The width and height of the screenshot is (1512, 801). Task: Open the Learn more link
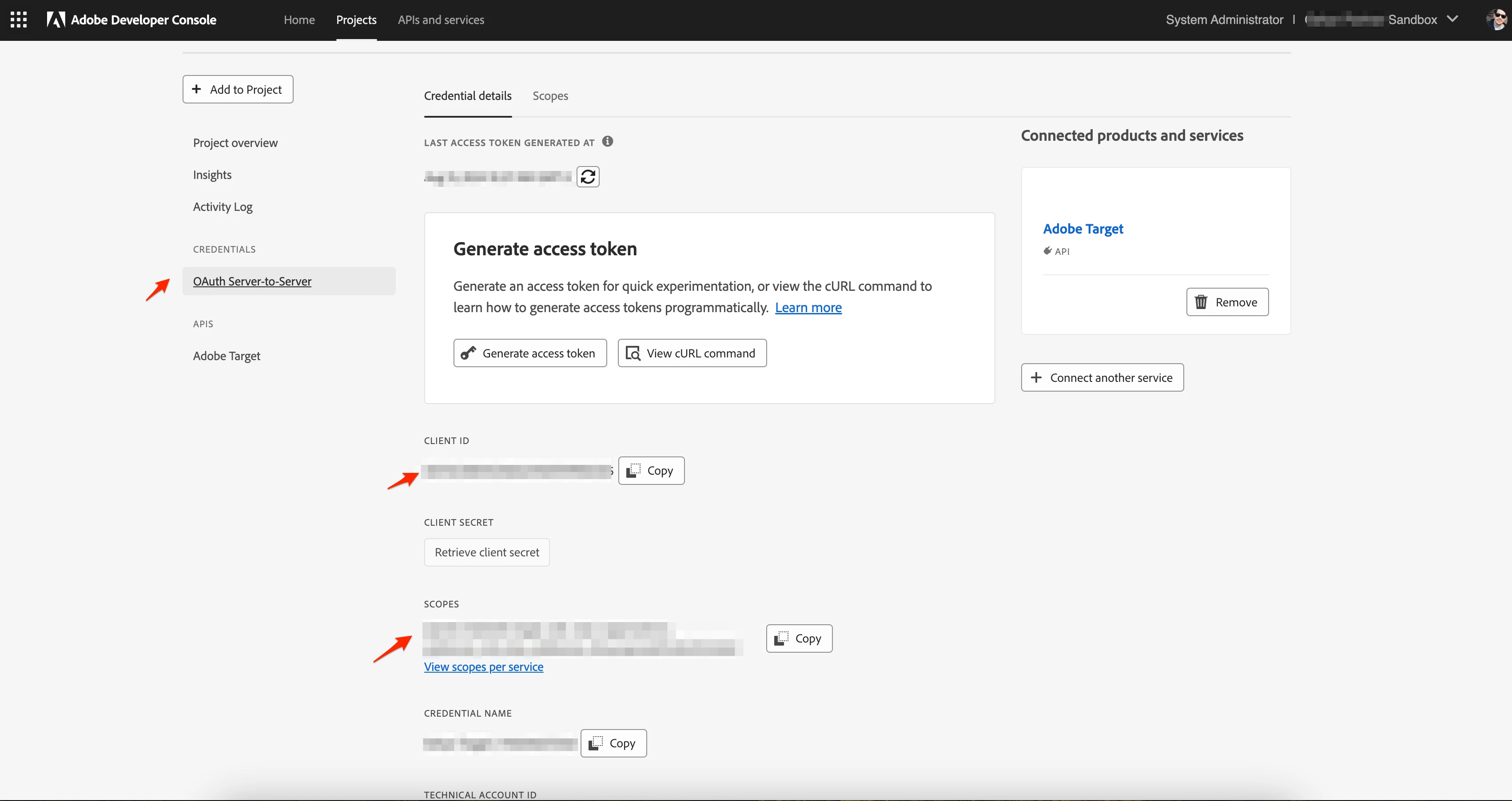(x=808, y=308)
